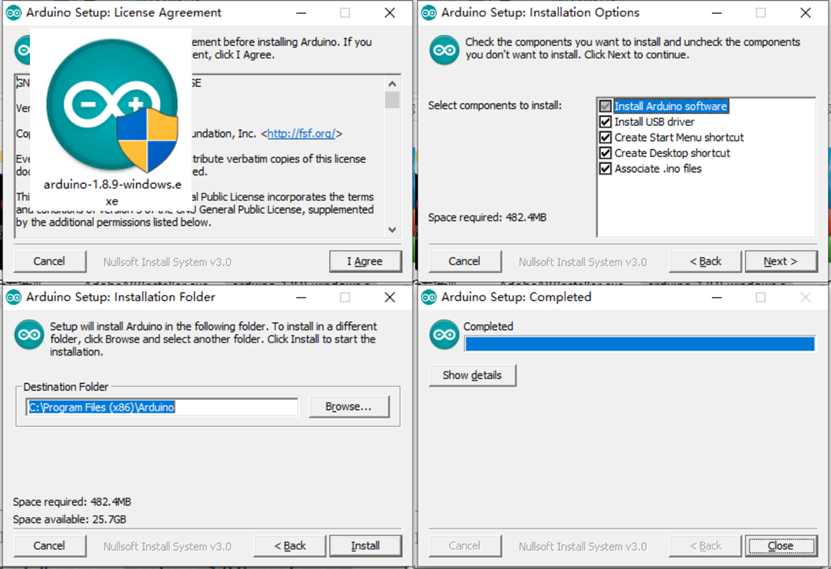The image size is (831, 569).
Task: Close the Installation Folder window with X
Action: tap(390, 297)
